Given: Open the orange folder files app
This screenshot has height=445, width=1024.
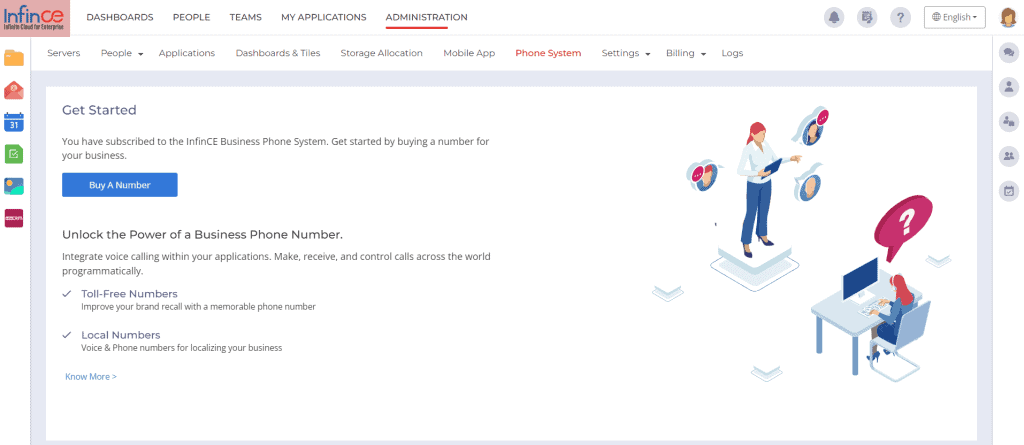Looking at the screenshot, I should coord(14,58).
